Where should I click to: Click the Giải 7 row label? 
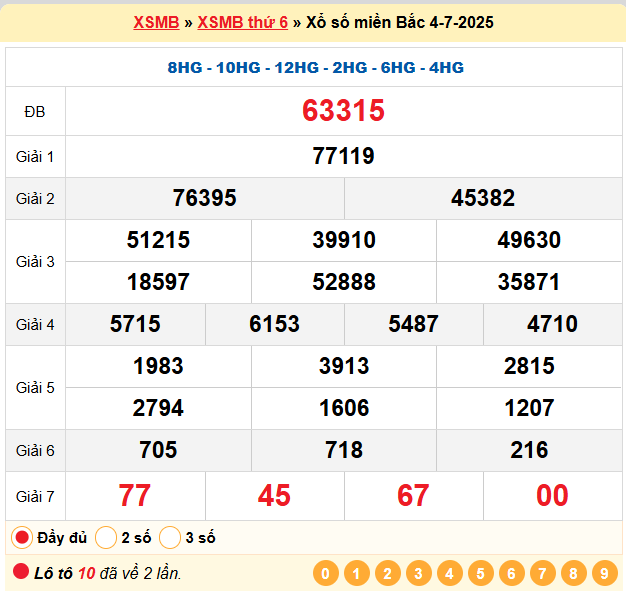click(35, 497)
